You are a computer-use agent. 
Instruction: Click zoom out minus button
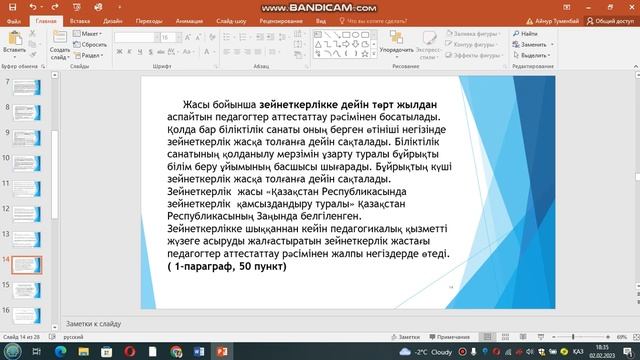click(553, 337)
